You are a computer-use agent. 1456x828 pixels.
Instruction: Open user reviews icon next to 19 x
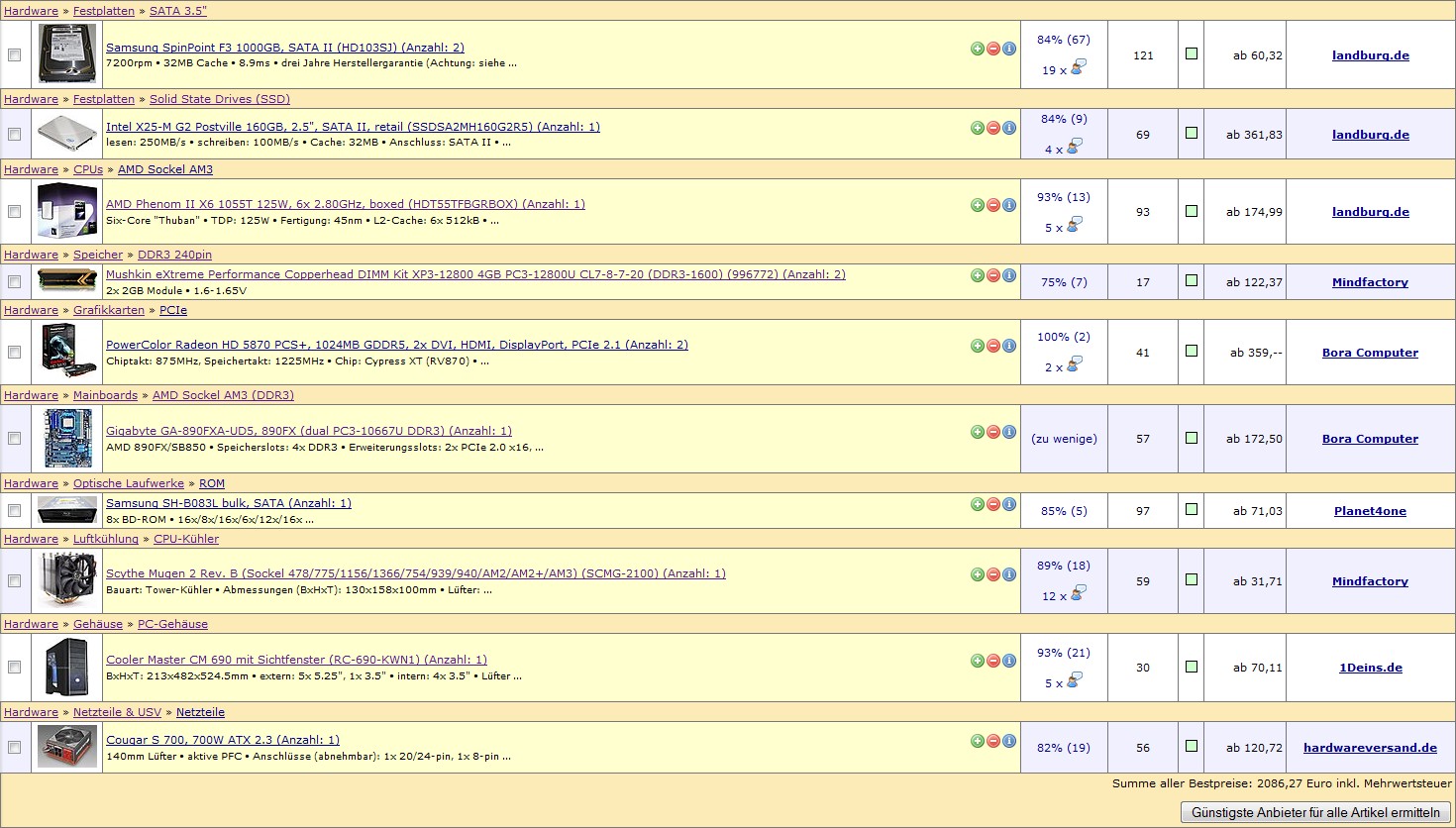(x=1078, y=67)
